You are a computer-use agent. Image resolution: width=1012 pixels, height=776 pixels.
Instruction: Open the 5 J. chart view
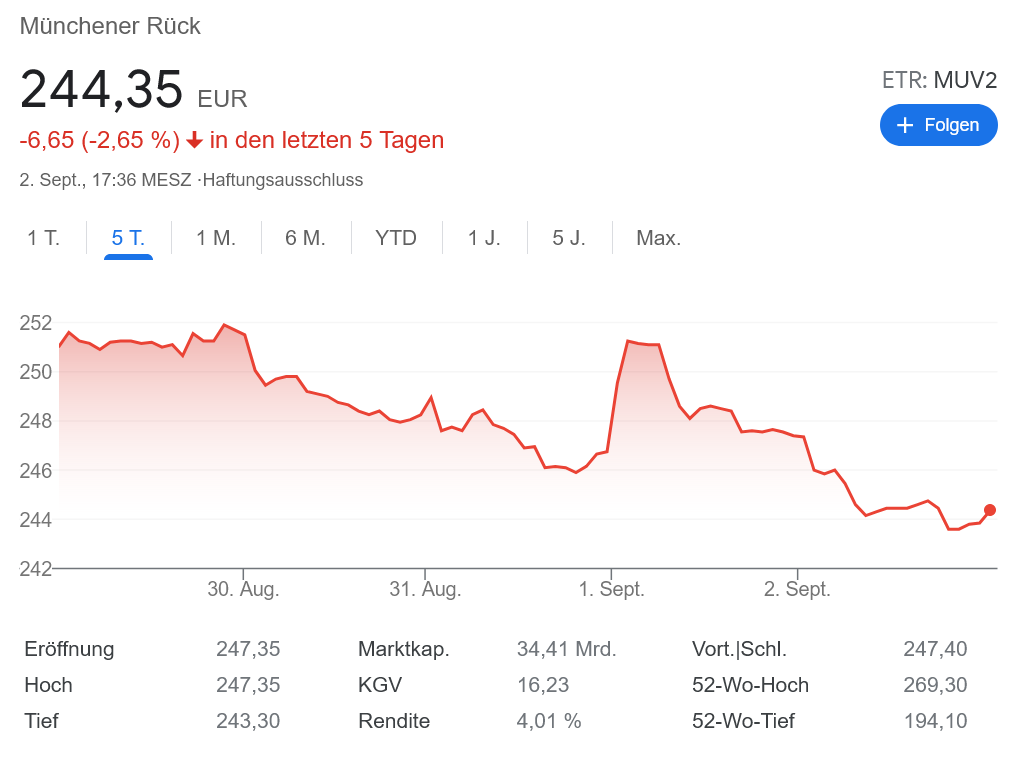pyautogui.click(x=569, y=238)
